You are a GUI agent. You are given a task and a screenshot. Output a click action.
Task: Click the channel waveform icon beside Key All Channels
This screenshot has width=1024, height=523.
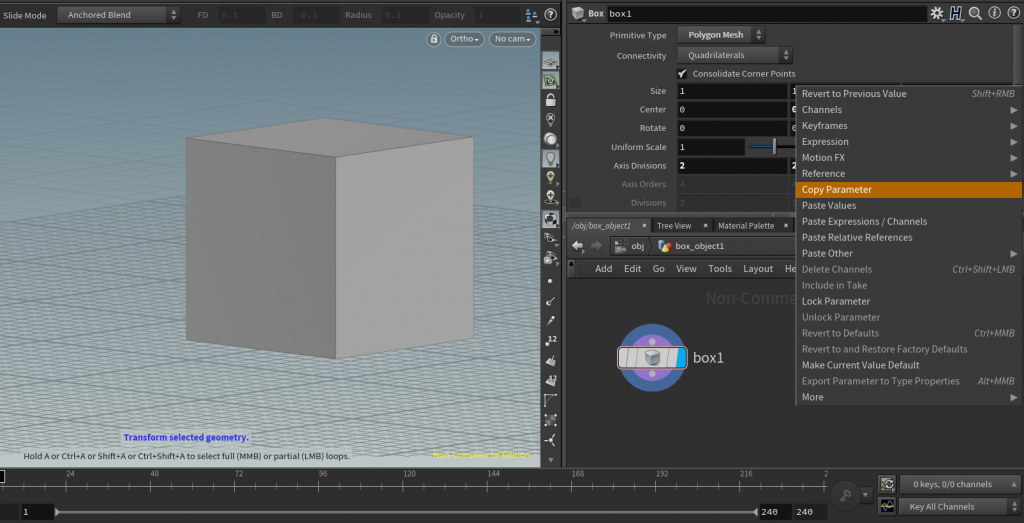(x=887, y=506)
